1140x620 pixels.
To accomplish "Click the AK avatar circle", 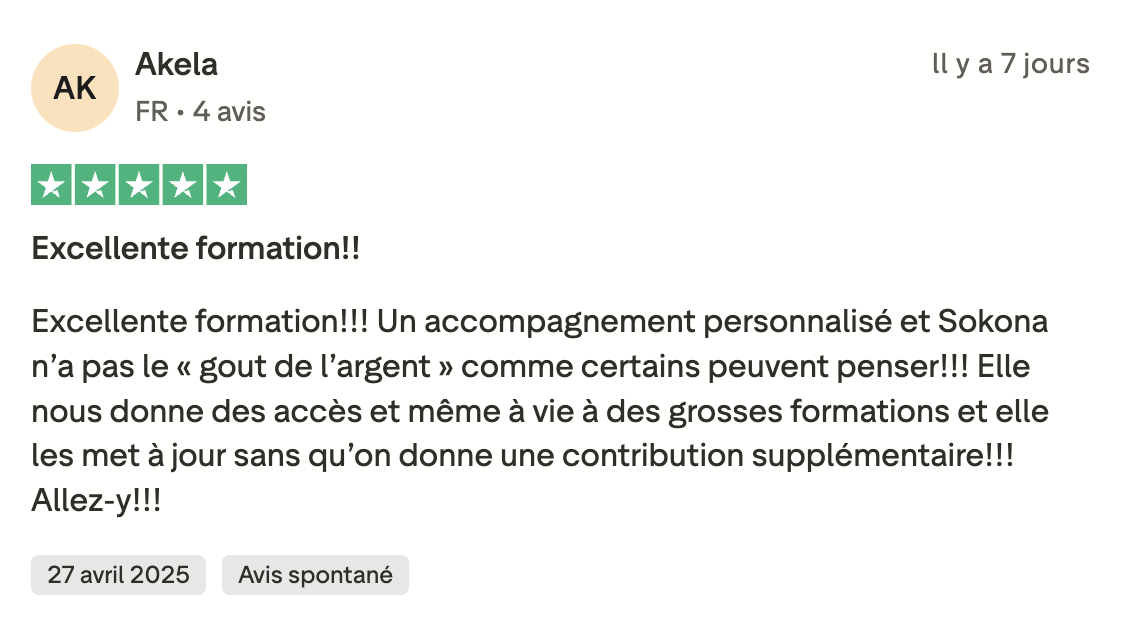I will (x=76, y=88).
